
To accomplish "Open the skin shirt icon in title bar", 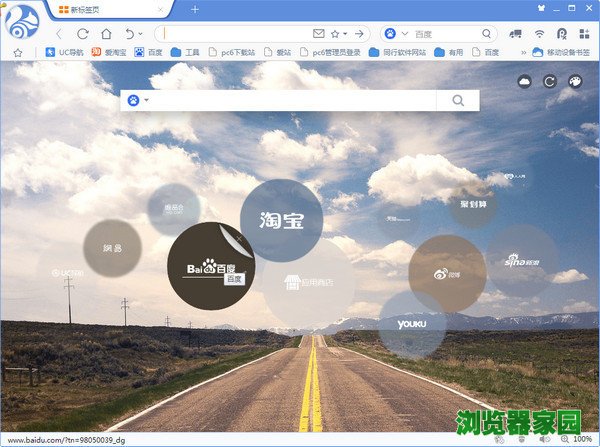I will tap(541, 8).
